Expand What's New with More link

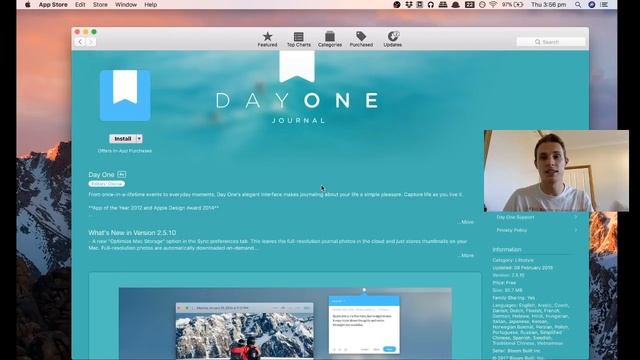(x=466, y=256)
